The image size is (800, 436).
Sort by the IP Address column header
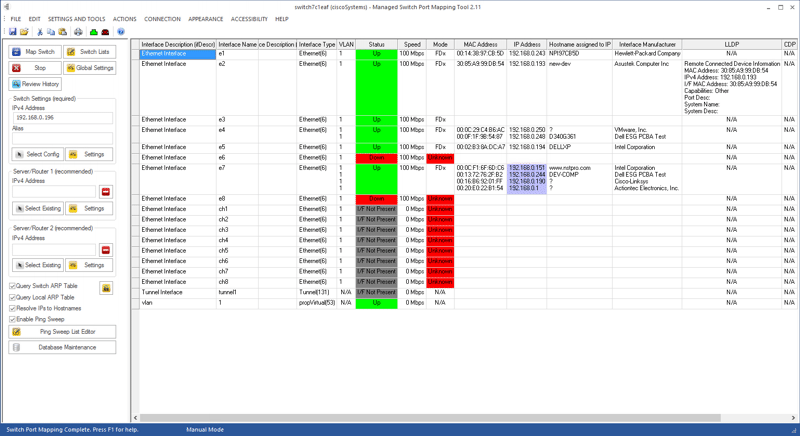pos(527,44)
